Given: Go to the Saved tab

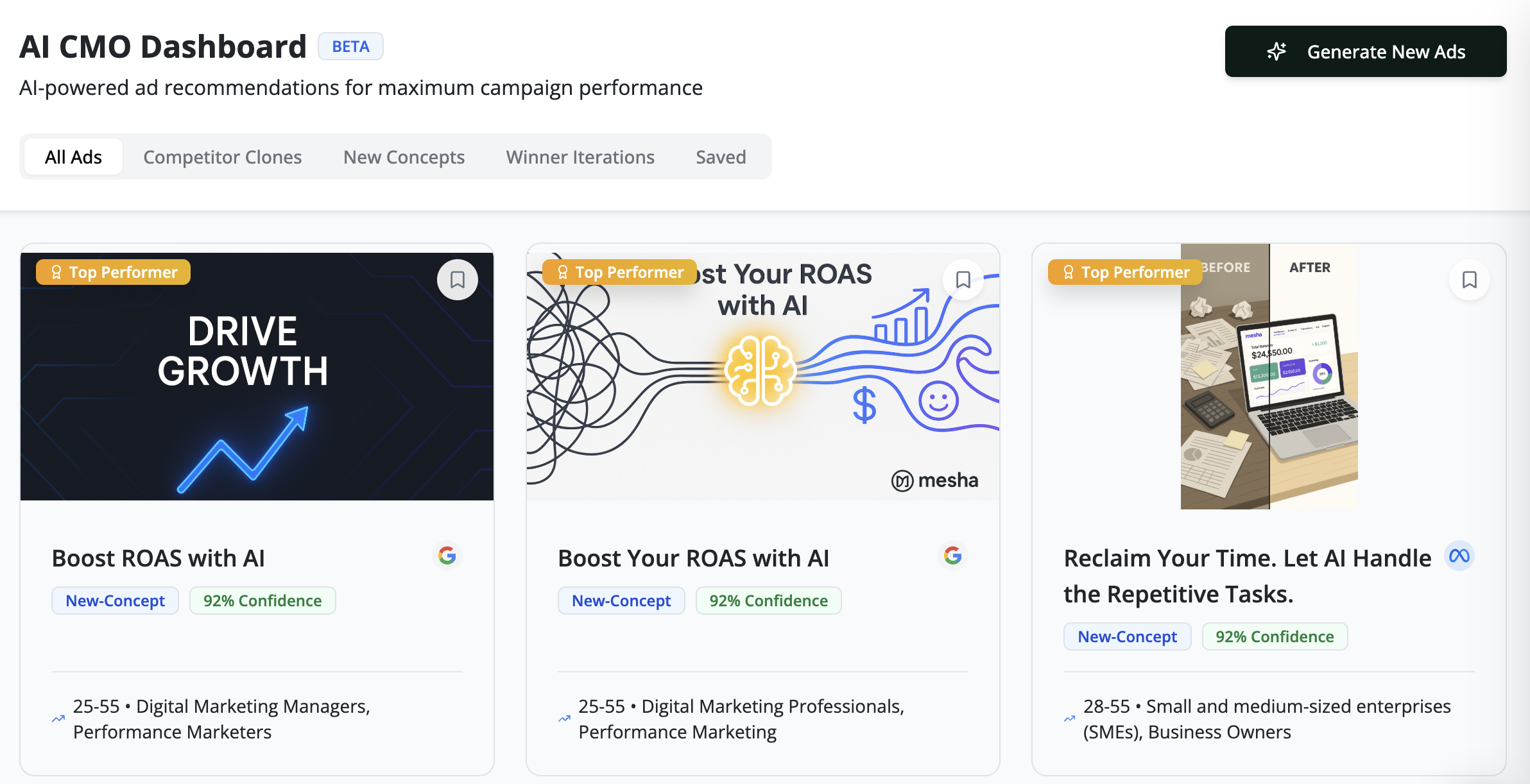Looking at the screenshot, I should coord(721,157).
